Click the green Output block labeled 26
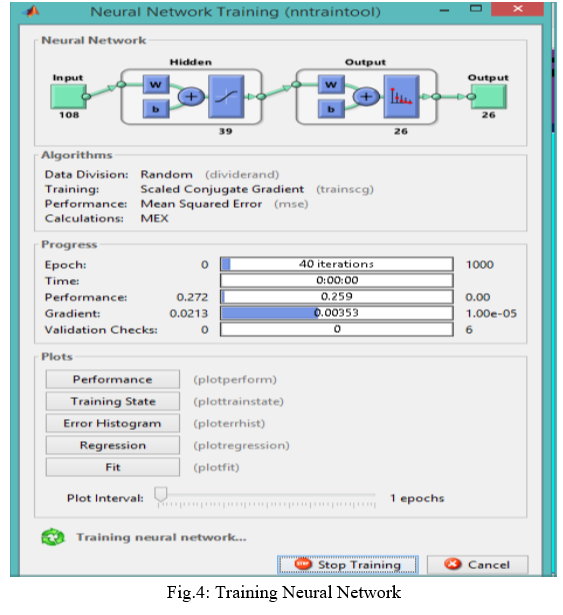This screenshot has height=615, width=563. tap(488, 96)
